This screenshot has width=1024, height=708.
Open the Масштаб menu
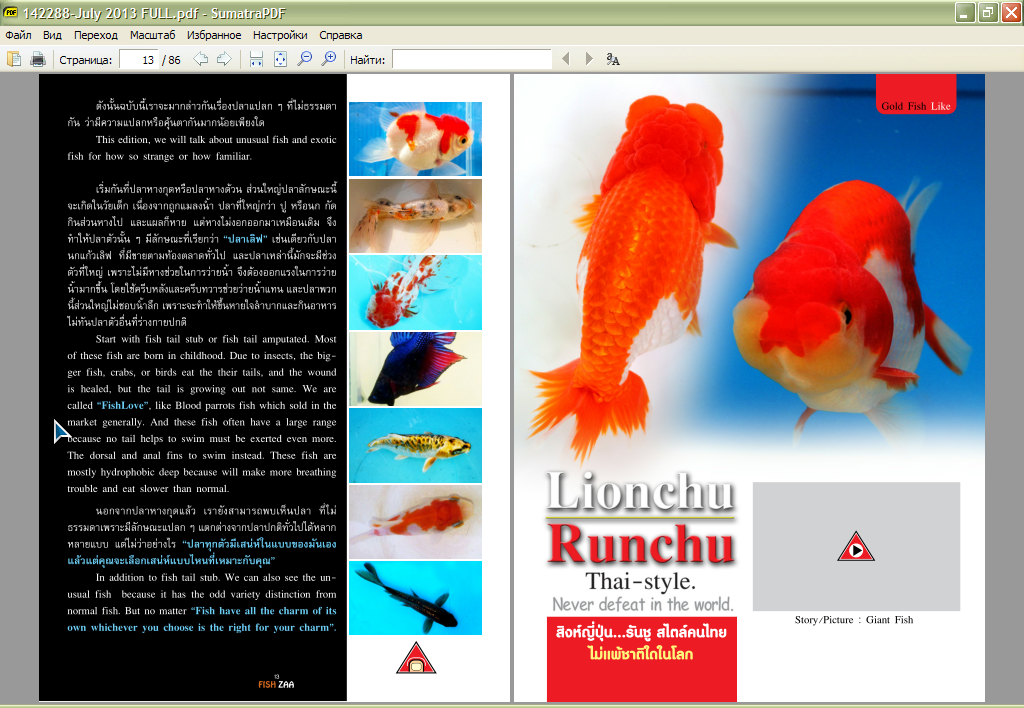click(152, 35)
